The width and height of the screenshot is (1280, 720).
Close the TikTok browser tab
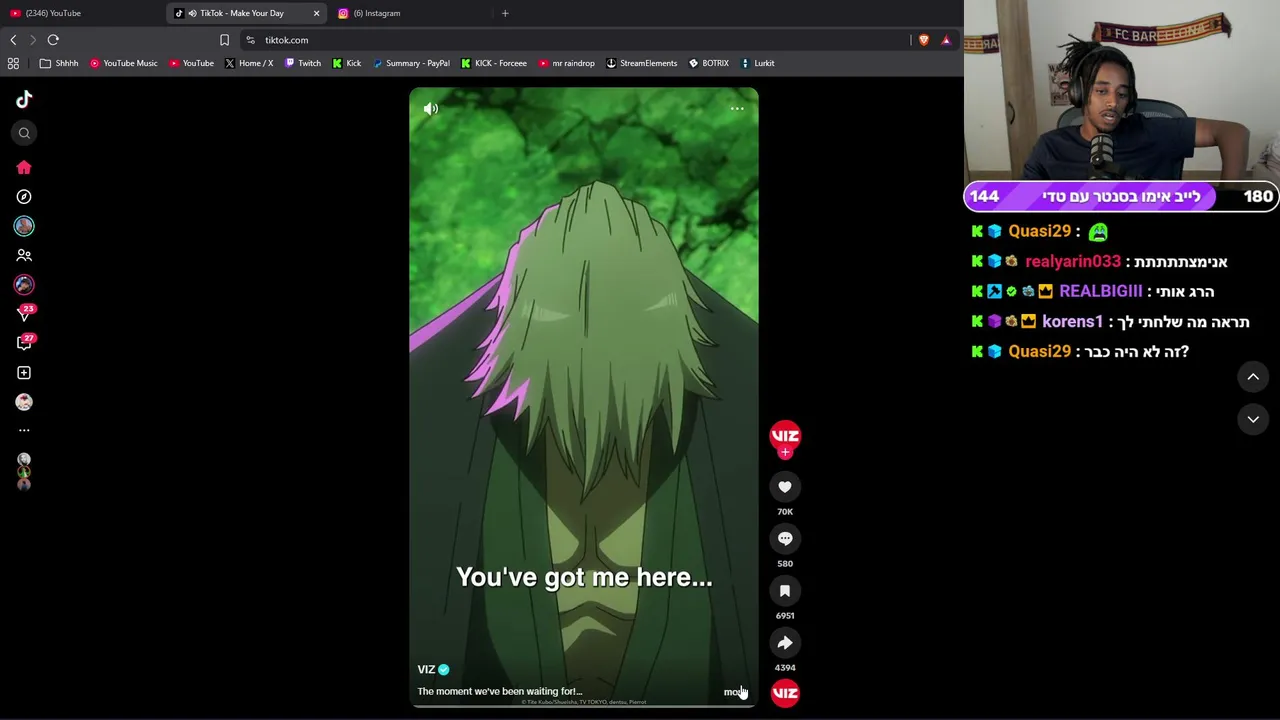coord(316,13)
